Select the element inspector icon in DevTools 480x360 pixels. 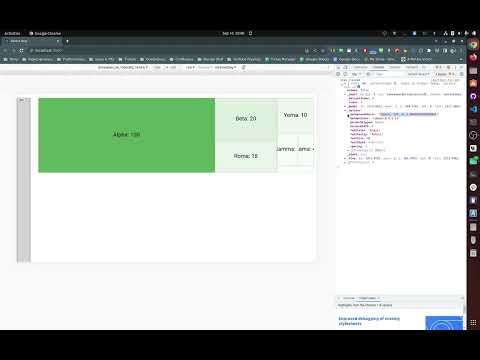(x=339, y=67)
